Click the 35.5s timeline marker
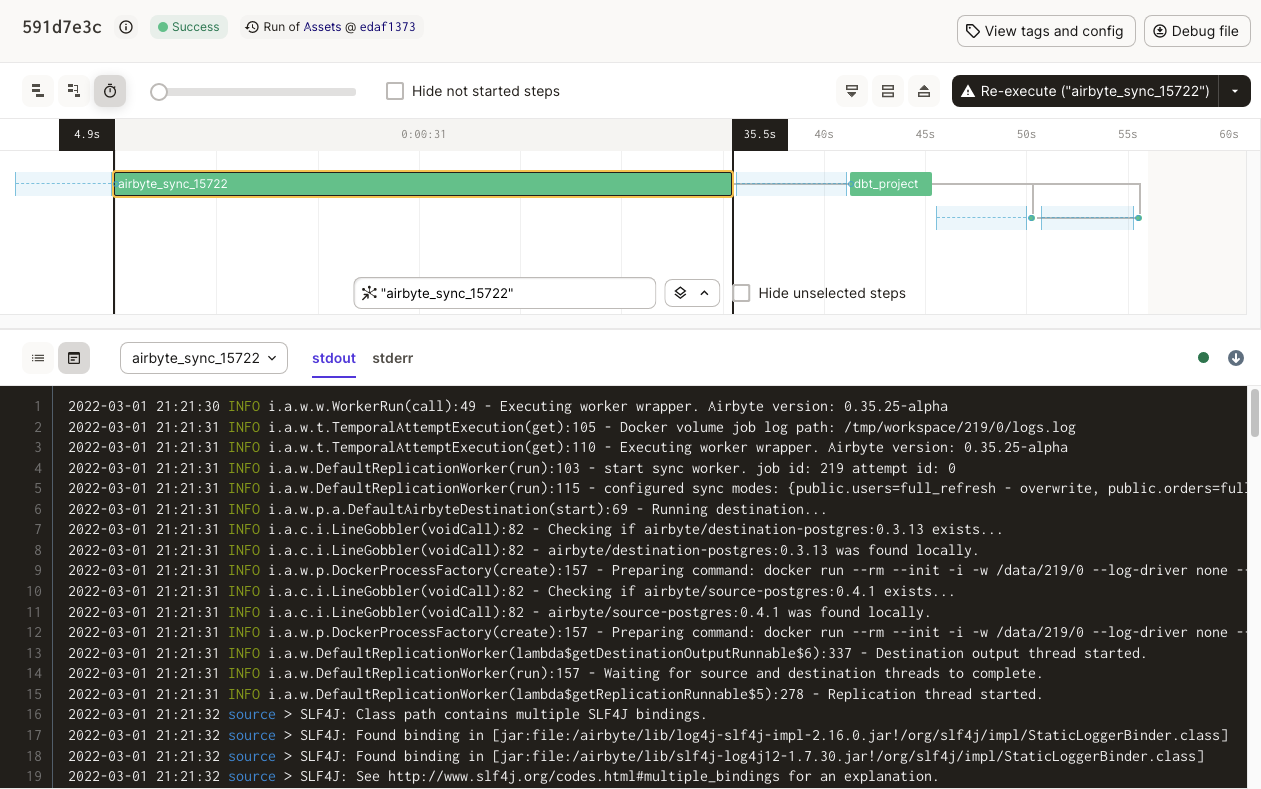Screen dimensions: 1261x789 [760, 135]
